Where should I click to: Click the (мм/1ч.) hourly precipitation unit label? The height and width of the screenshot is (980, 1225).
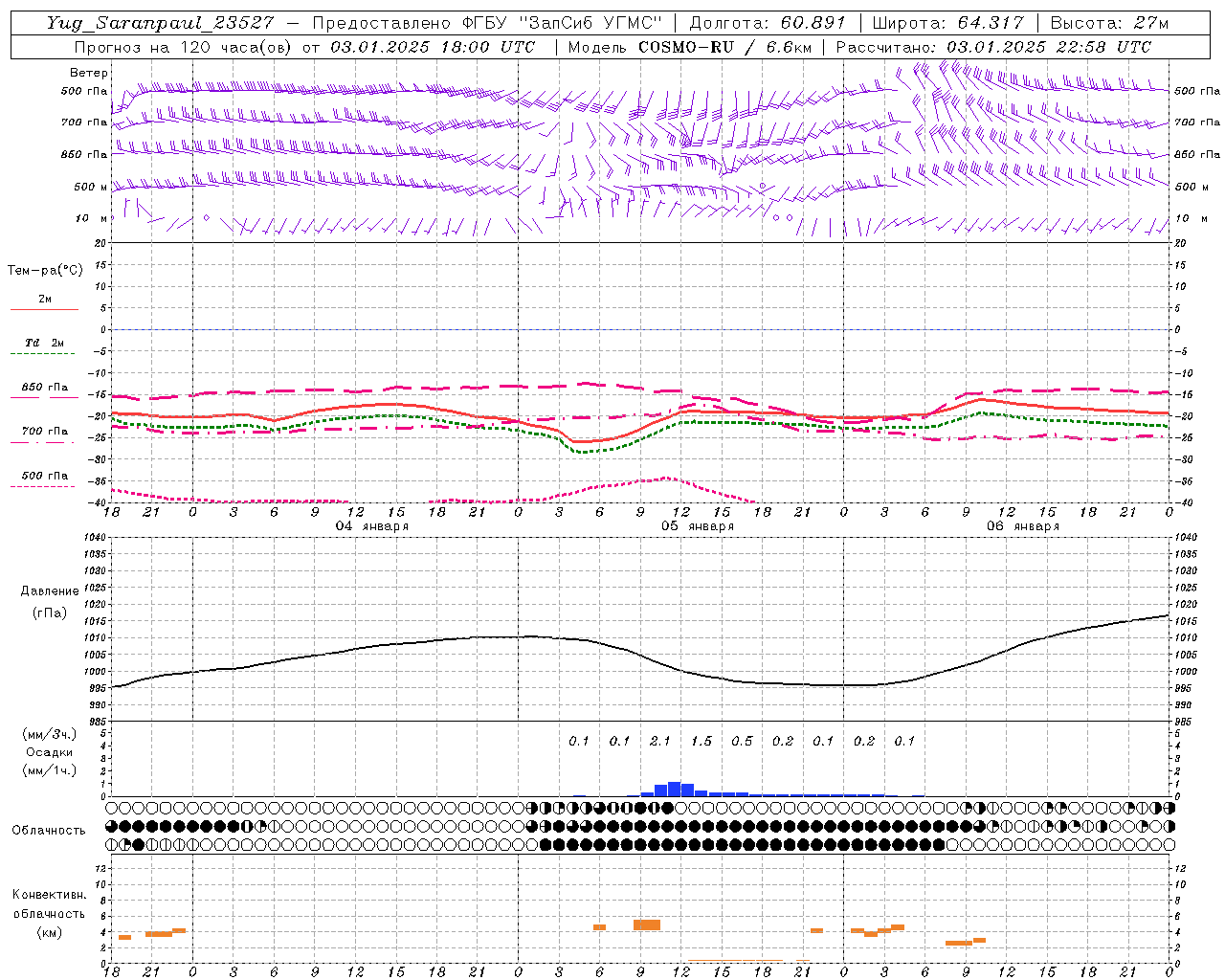coord(50,770)
